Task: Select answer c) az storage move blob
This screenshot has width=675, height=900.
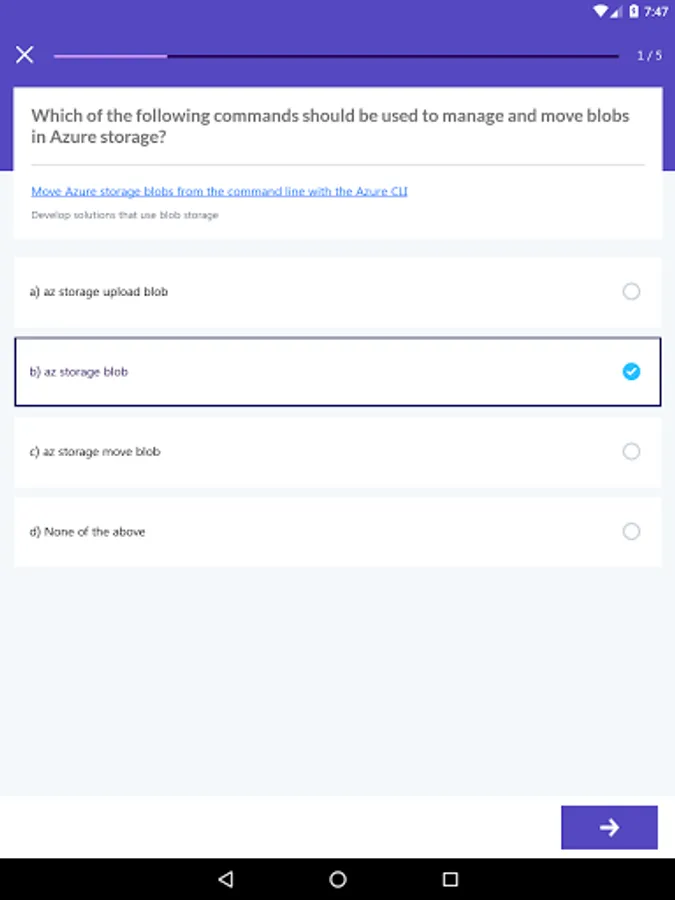Action: [337, 451]
